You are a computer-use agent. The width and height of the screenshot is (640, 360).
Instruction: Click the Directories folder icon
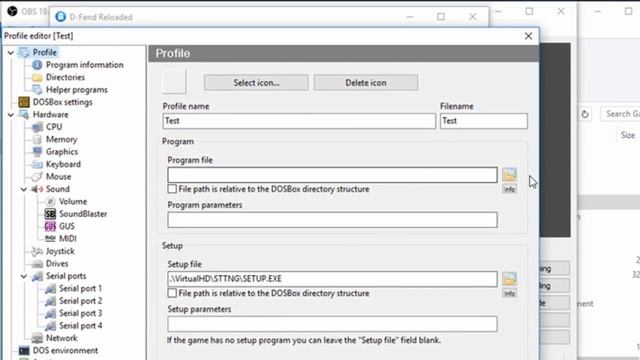(37, 77)
